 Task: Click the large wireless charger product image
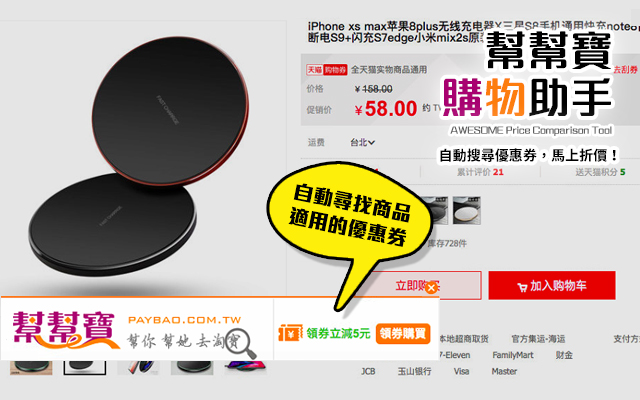pos(139,157)
